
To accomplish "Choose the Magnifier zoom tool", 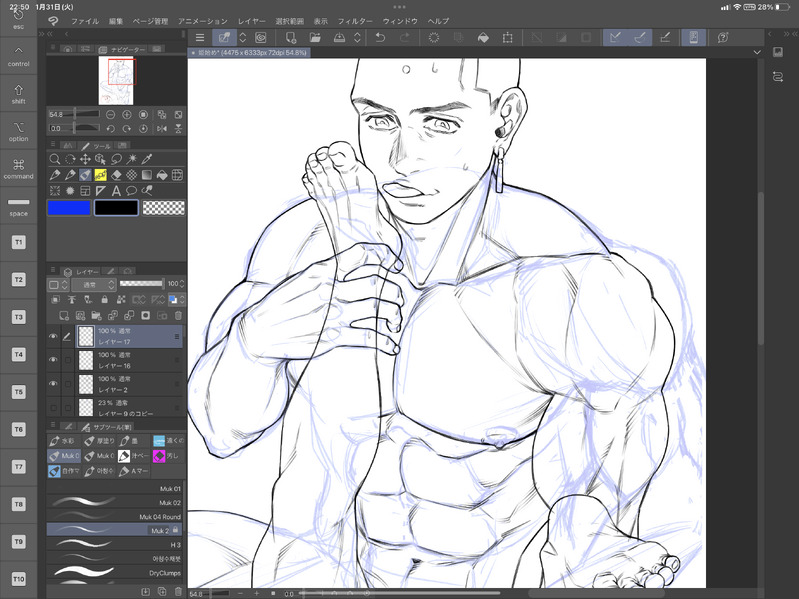I will pyautogui.click(x=55, y=159).
